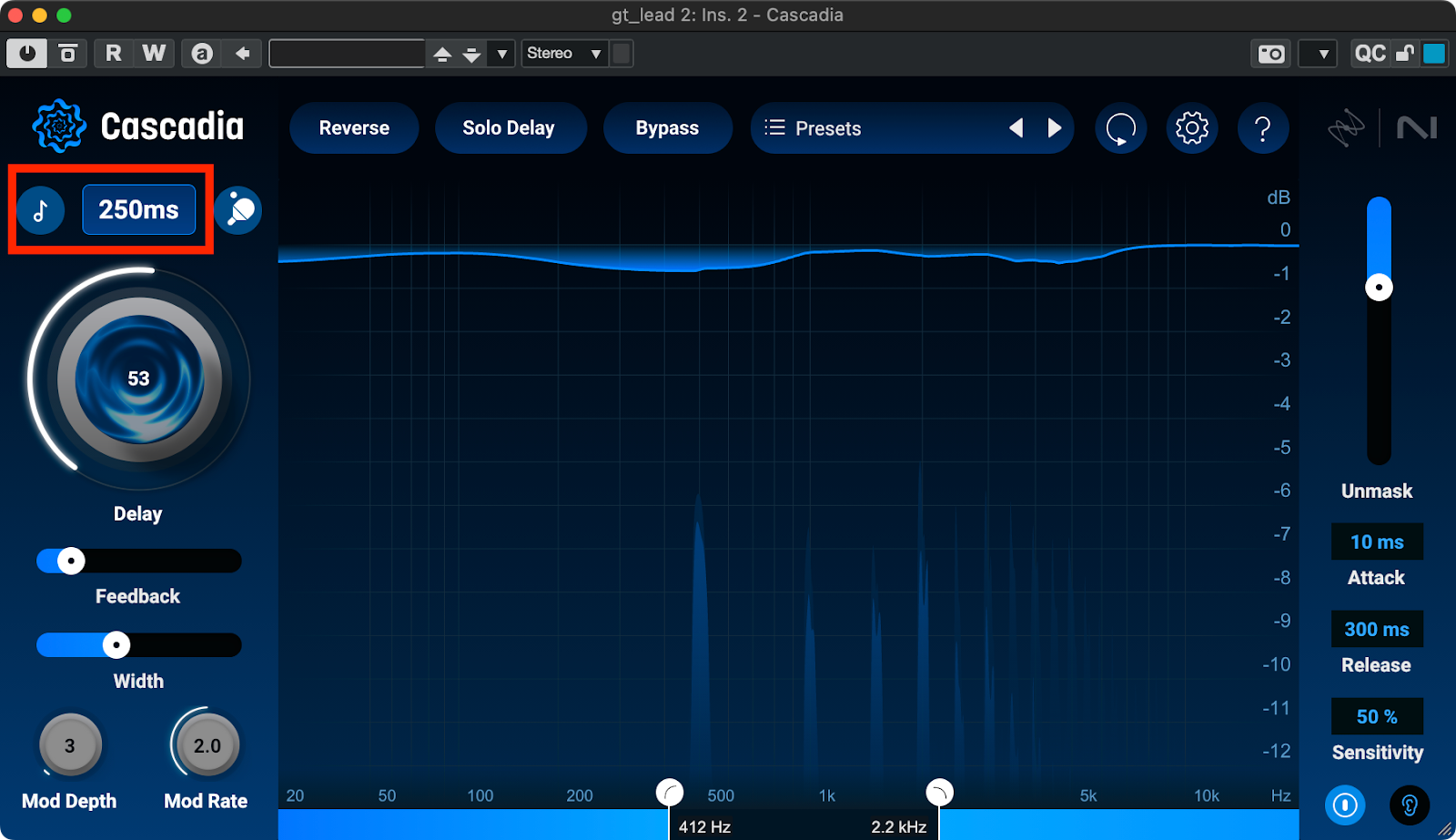
Task: Click the A/B comparison settings icon
Action: (202, 54)
